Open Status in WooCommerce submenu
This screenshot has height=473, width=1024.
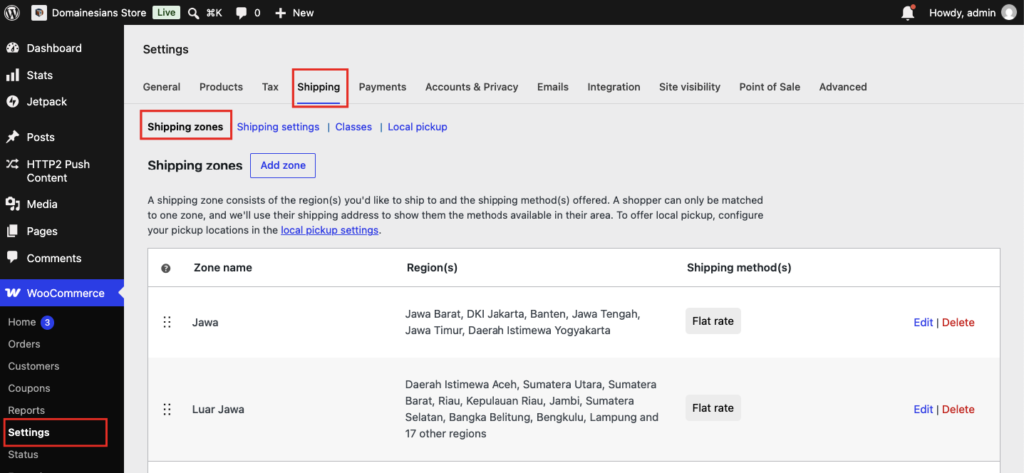[24, 454]
